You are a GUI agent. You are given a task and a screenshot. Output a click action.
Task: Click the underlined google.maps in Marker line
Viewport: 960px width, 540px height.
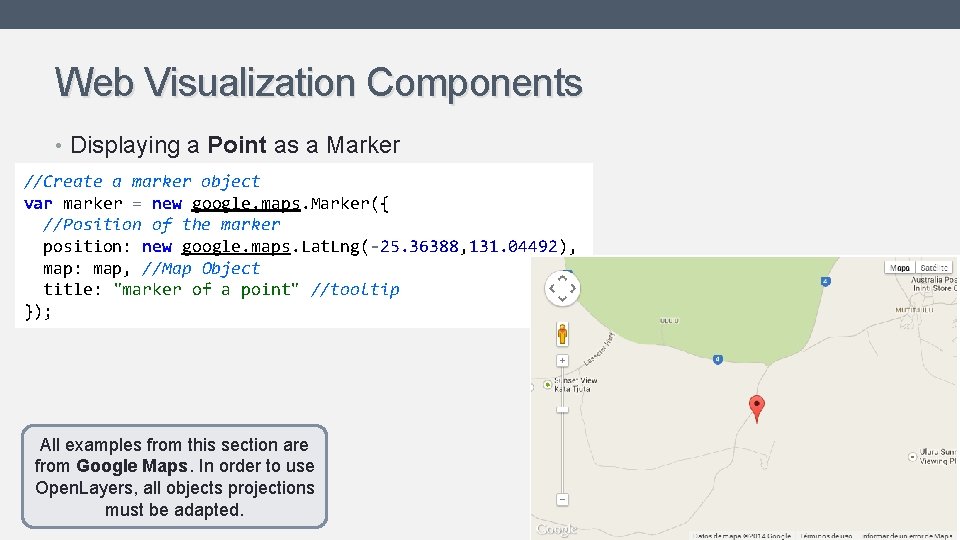pyautogui.click(x=246, y=204)
